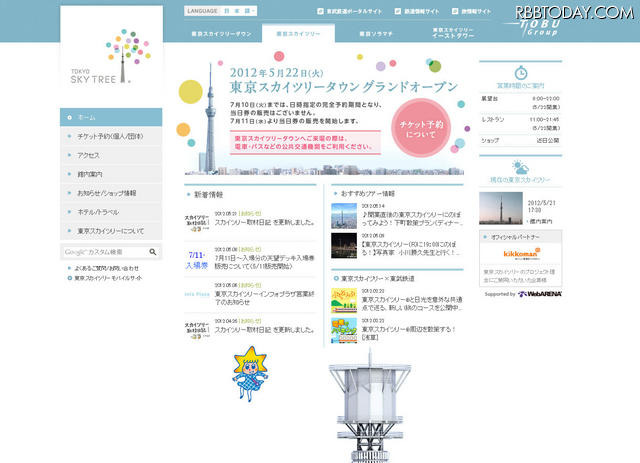The image size is (640, 463).
Task: Open the 館内案内 link beside live camera
Action: [x=541, y=221]
